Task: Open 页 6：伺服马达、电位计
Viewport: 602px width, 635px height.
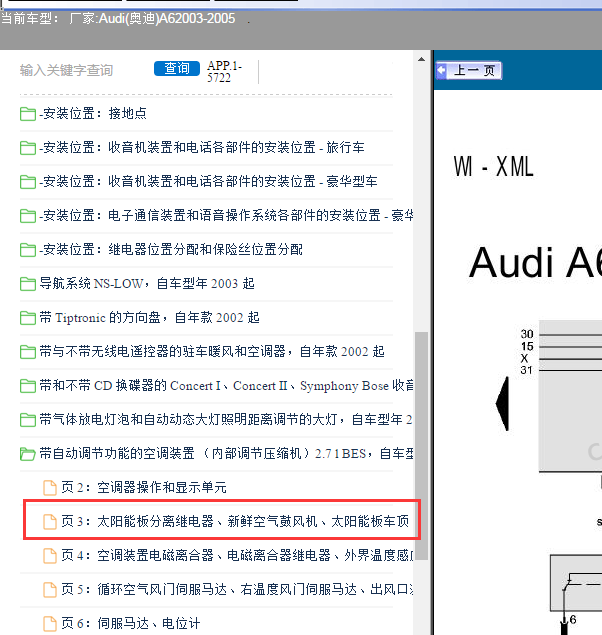Action: pyautogui.click(x=131, y=624)
